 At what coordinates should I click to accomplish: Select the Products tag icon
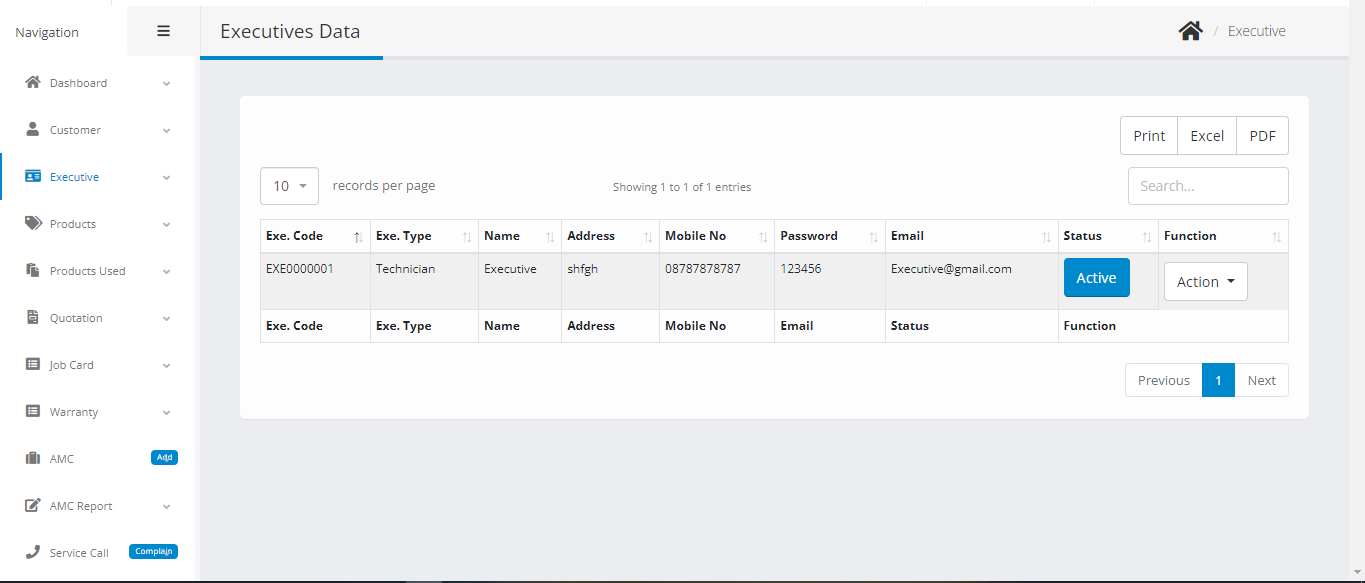(x=33, y=223)
